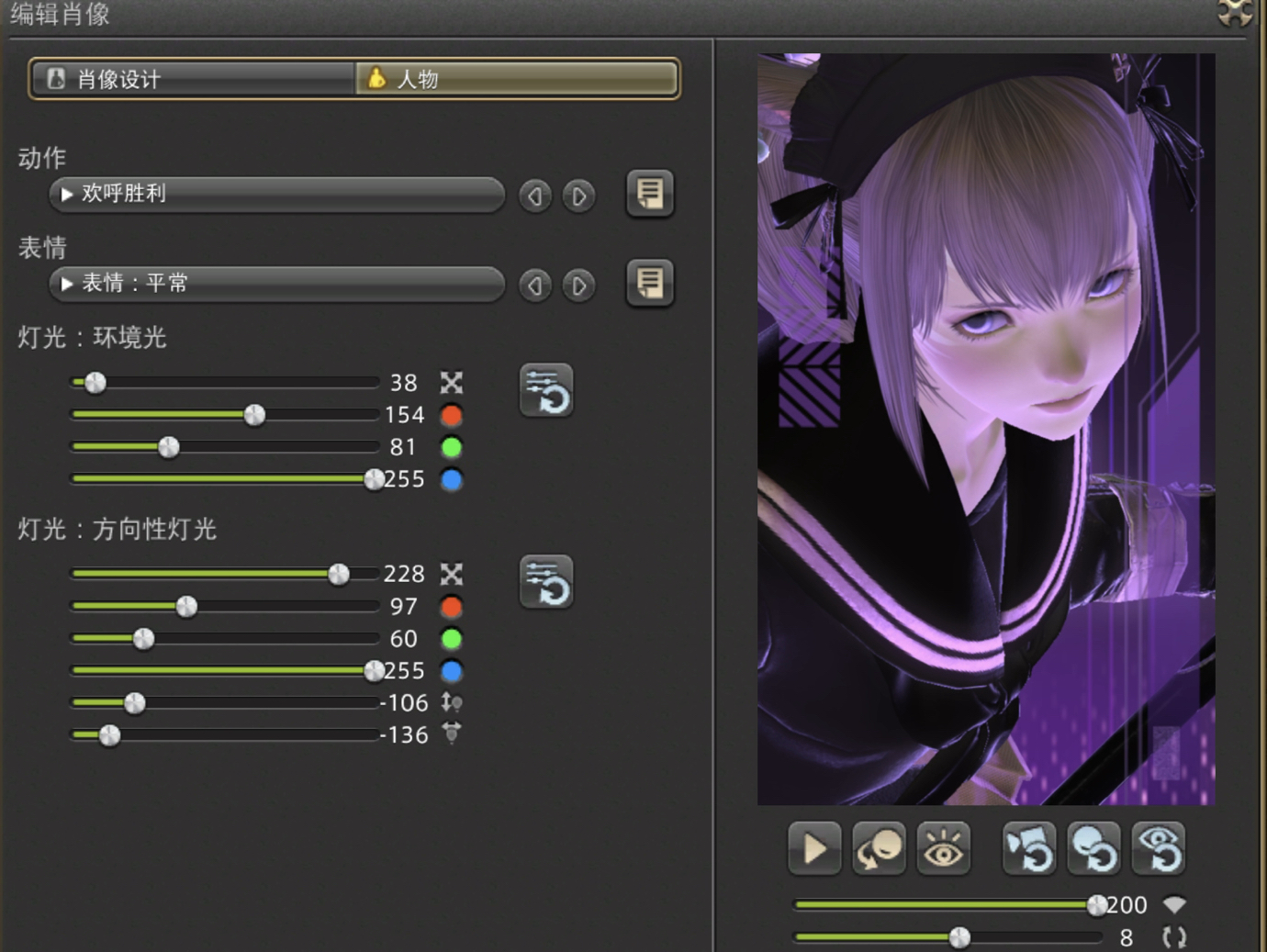
Task: Select previous expression with left arrow
Action: click(x=534, y=286)
